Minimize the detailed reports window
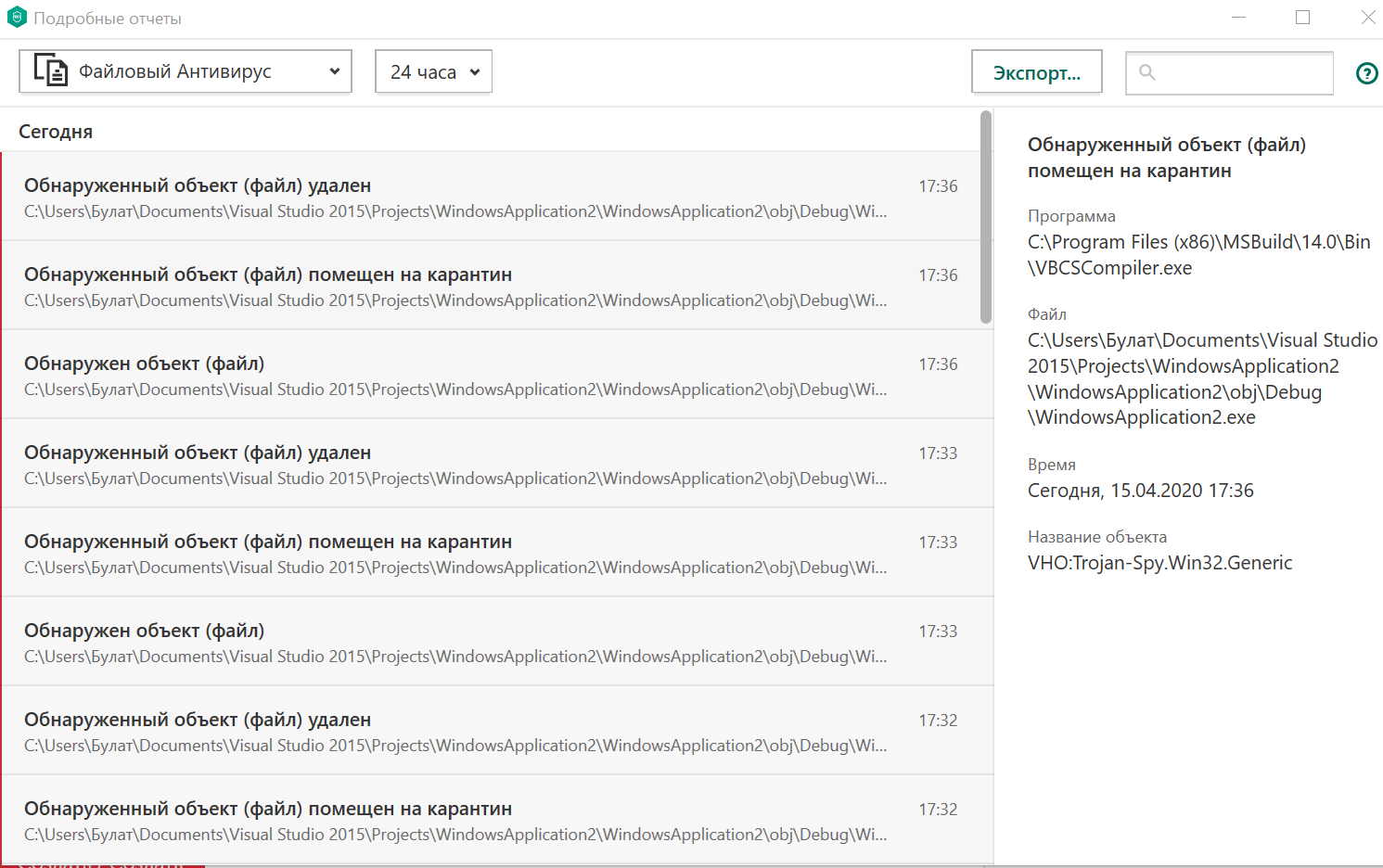Image resolution: width=1383 pixels, height=868 pixels. pos(1238,18)
